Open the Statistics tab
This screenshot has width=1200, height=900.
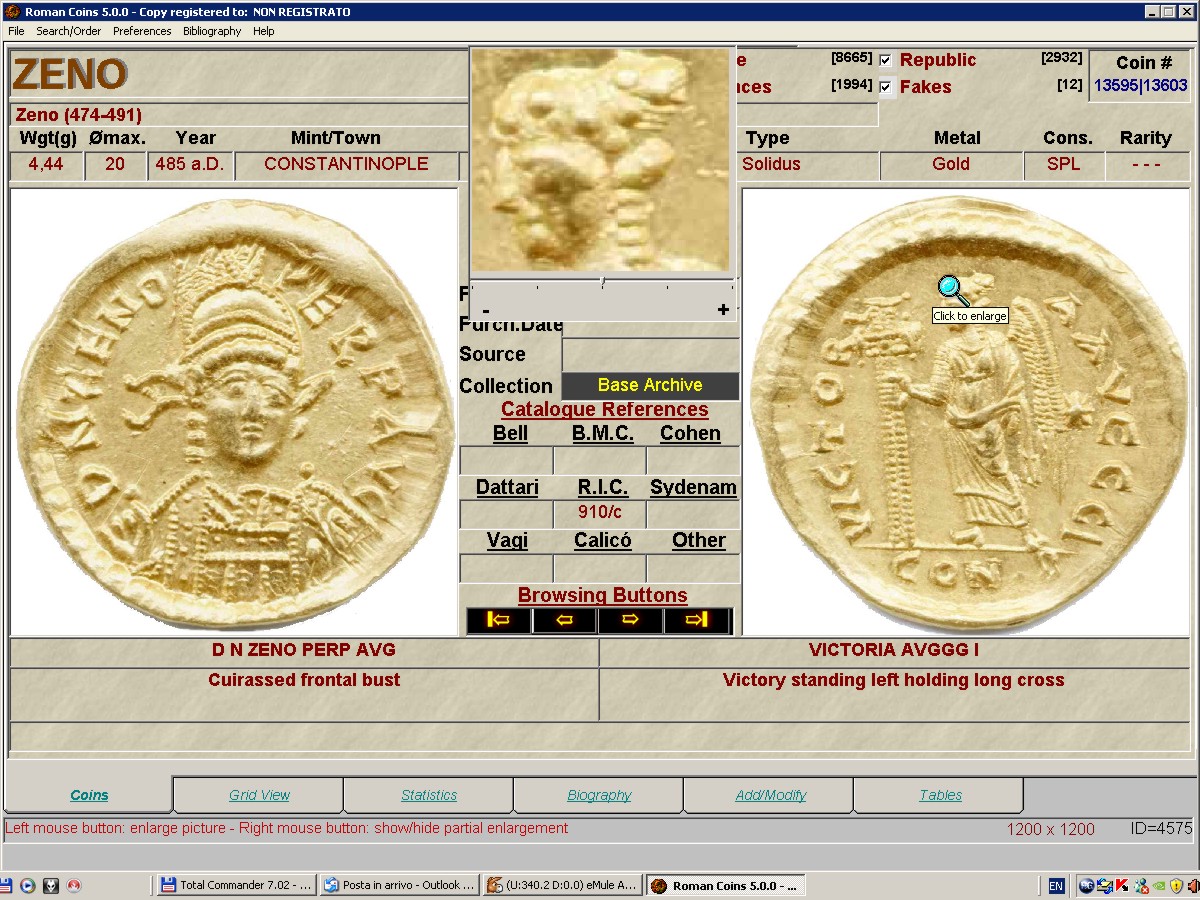(429, 795)
